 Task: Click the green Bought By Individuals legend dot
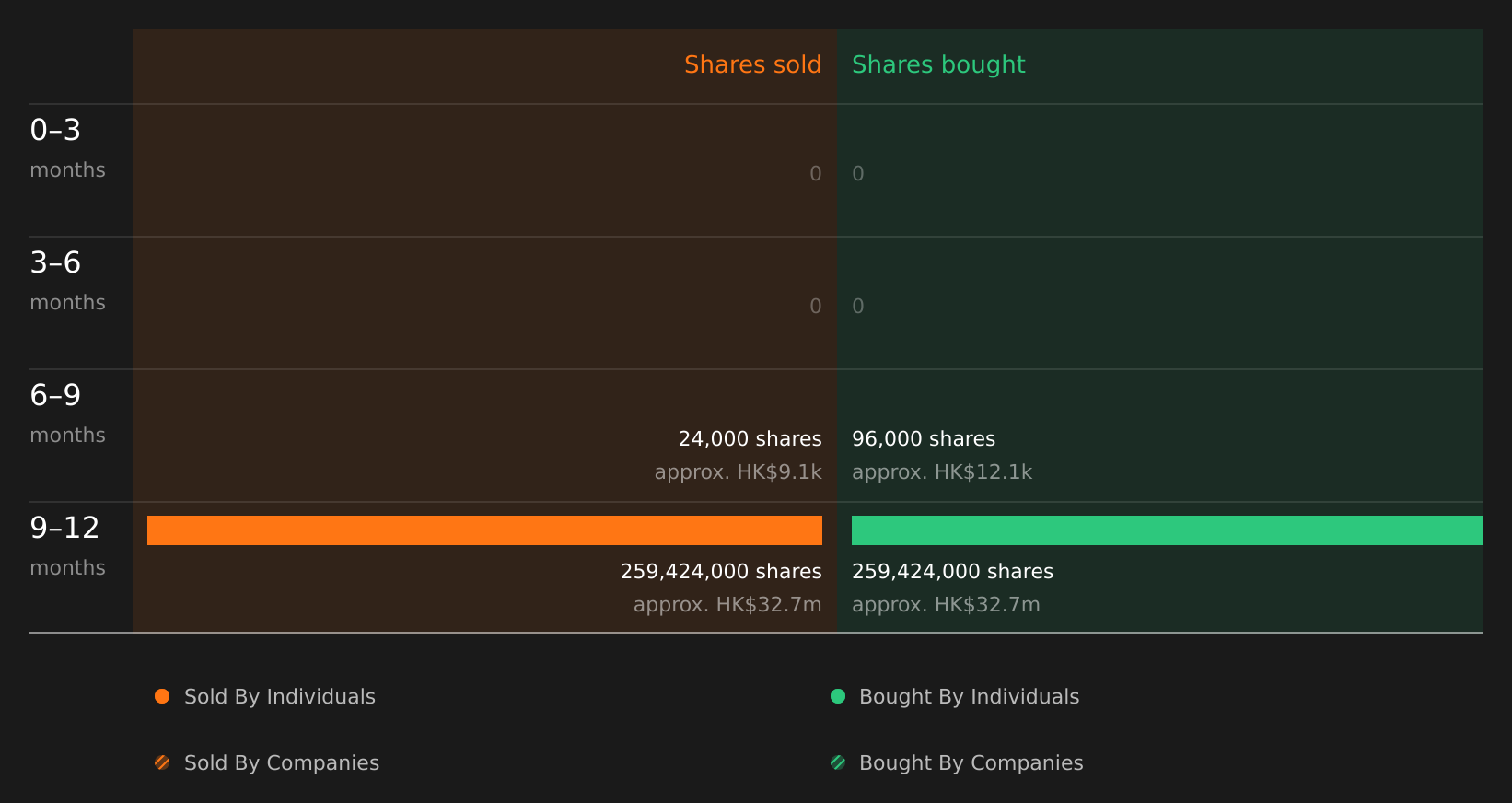tap(838, 696)
